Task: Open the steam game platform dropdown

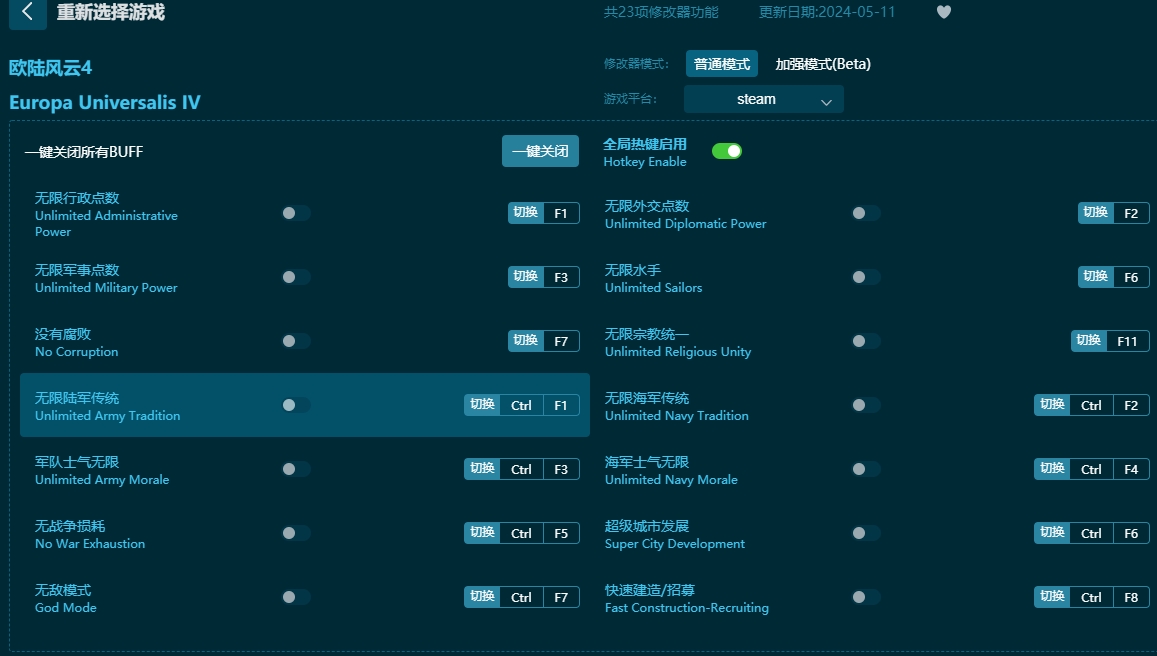Action: click(763, 100)
